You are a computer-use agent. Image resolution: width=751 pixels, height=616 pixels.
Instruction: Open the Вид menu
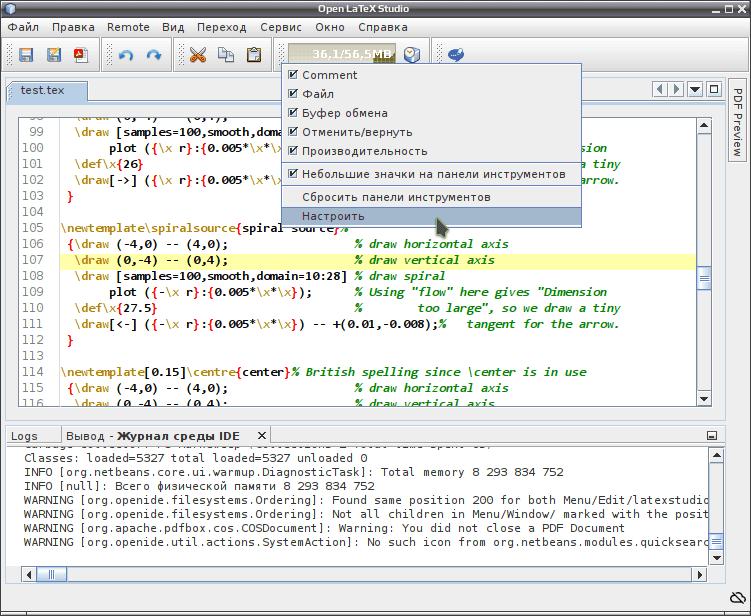point(173,27)
